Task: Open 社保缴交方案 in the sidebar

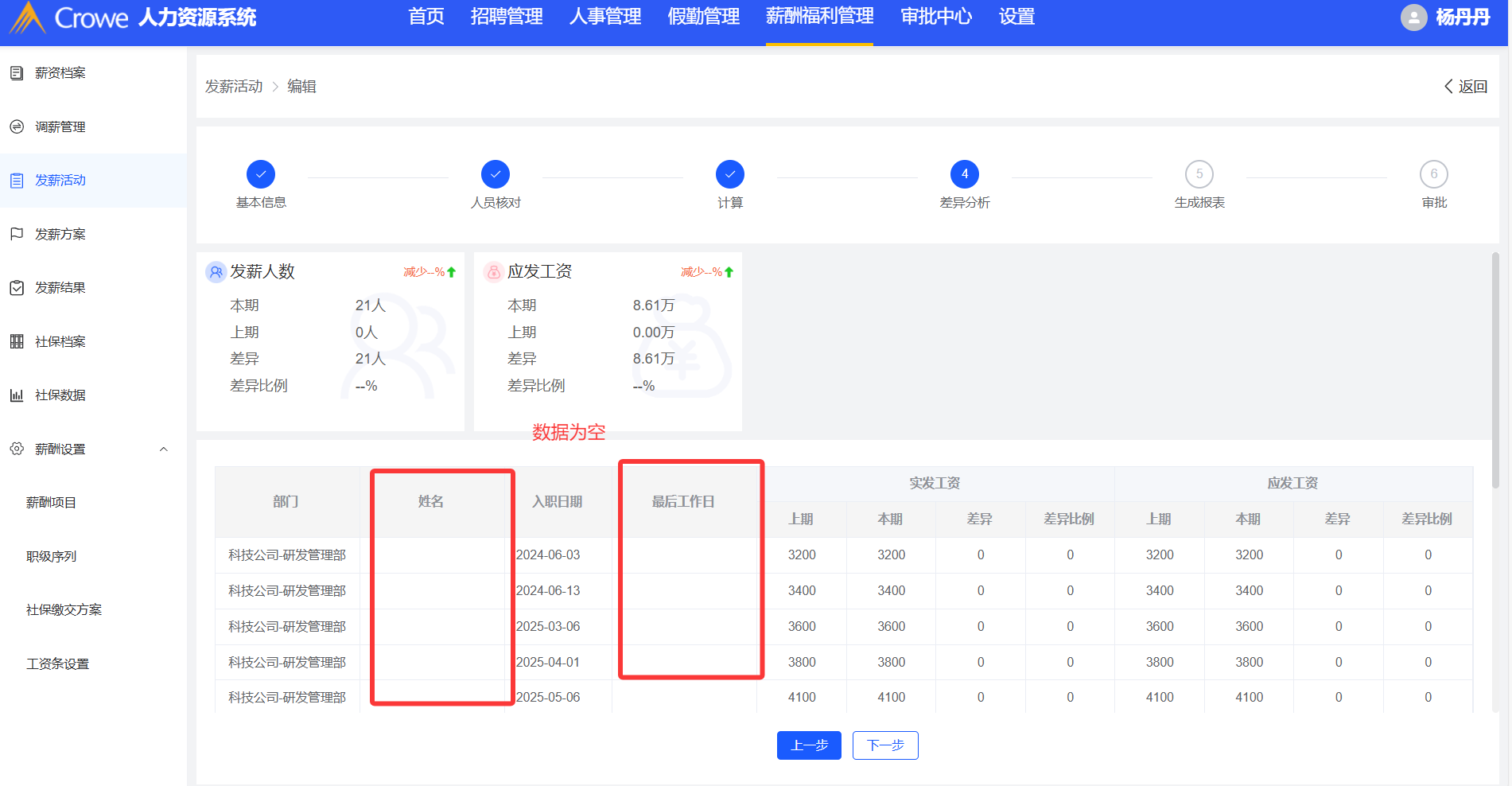Action: tap(64, 610)
